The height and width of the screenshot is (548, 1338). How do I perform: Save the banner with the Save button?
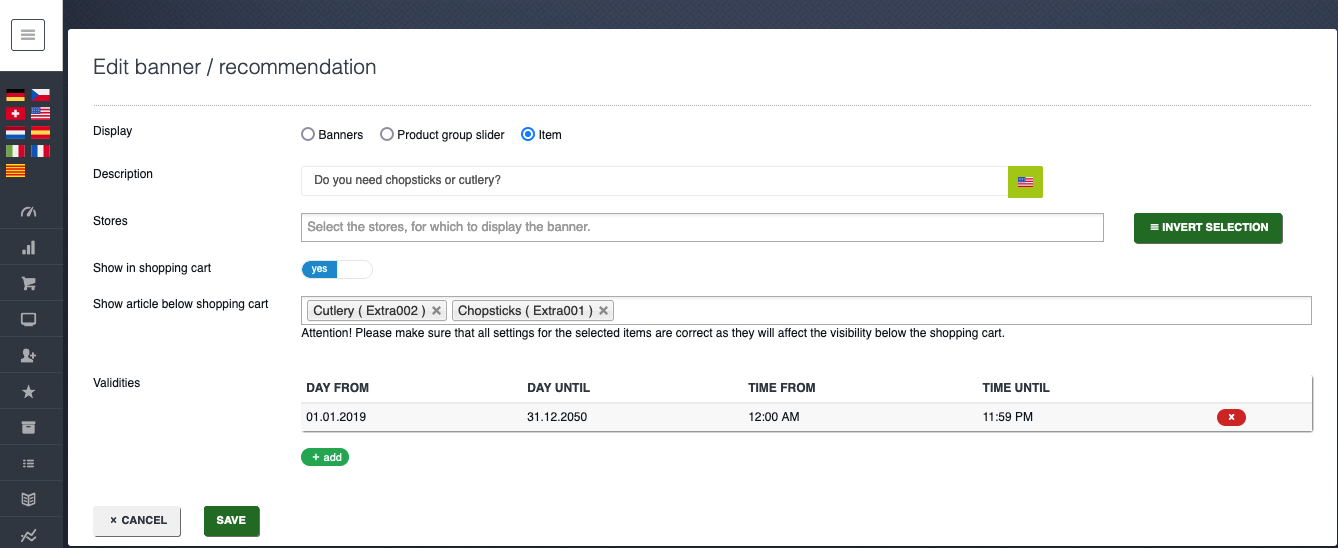231,521
